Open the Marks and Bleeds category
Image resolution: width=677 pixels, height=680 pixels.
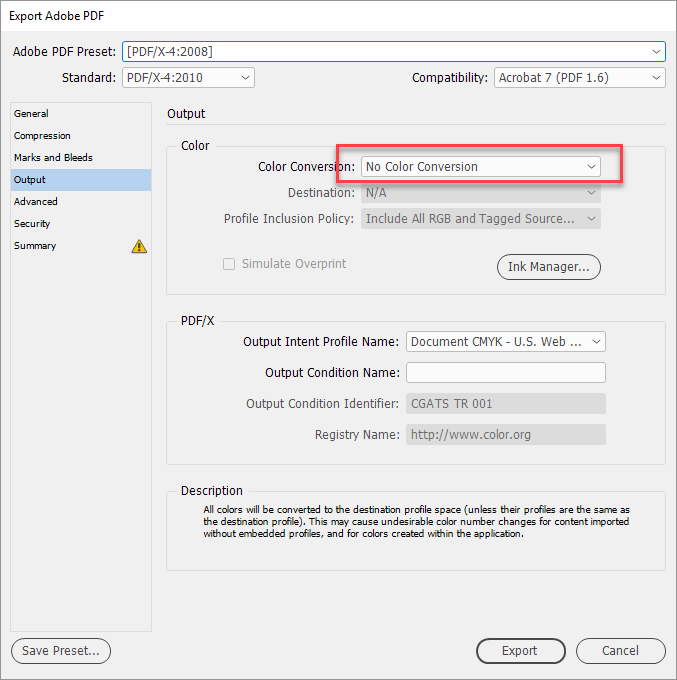81,157
